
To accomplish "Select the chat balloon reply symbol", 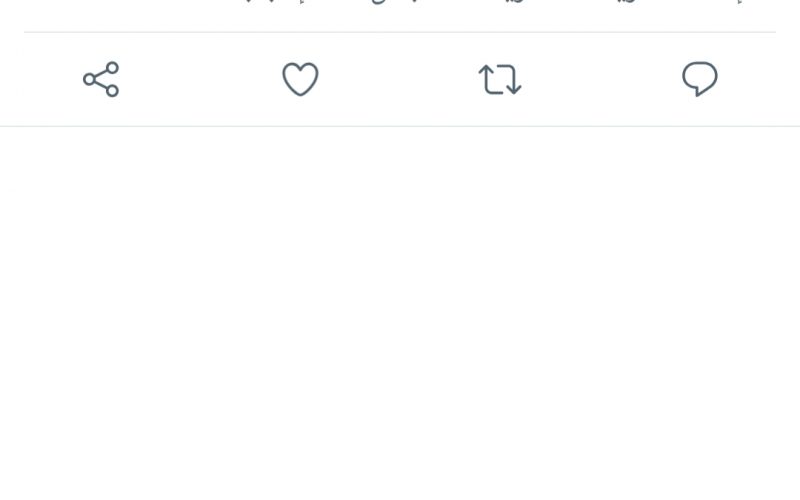I will click(700, 79).
